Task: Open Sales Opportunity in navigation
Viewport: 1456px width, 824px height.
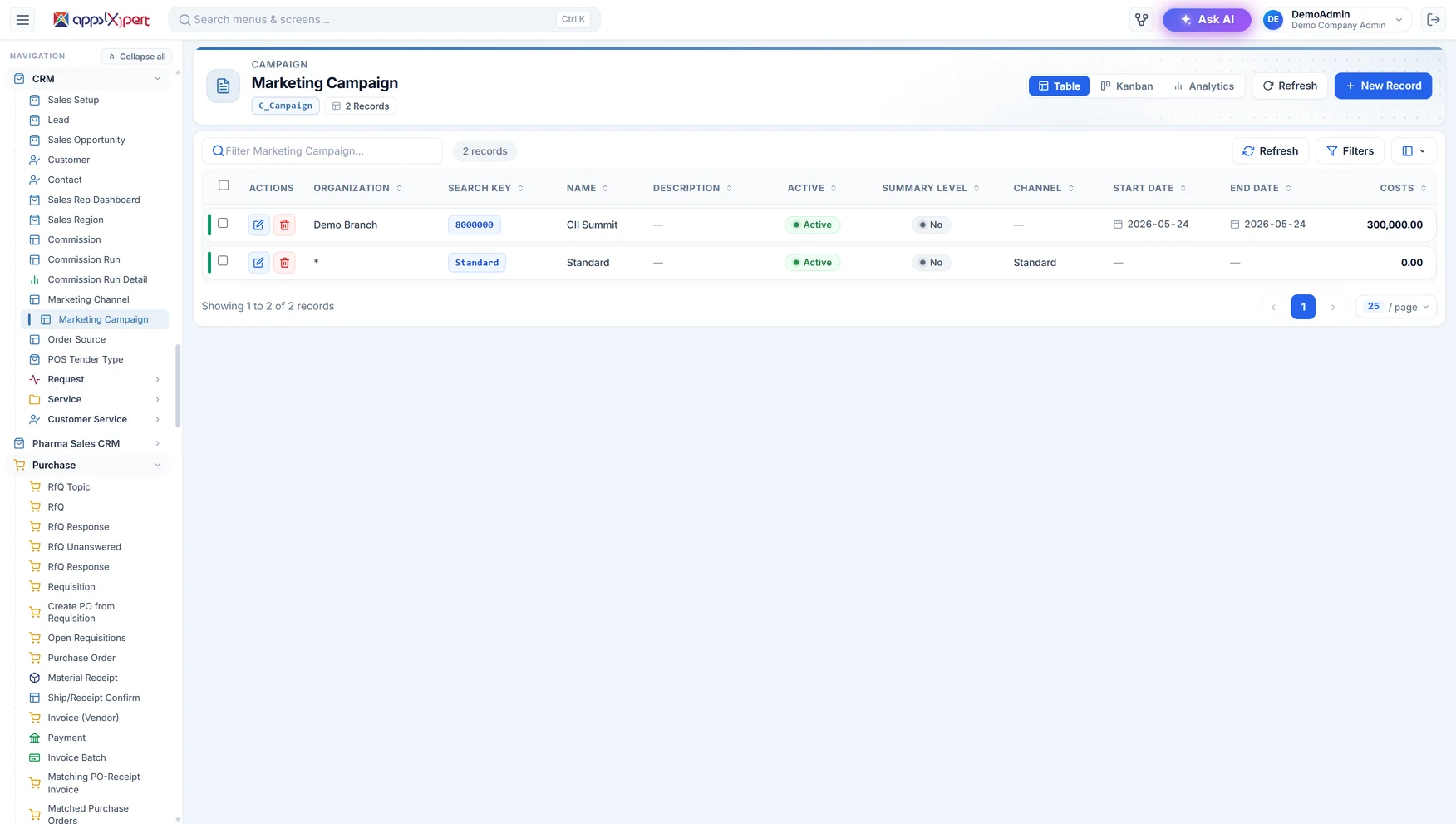Action: click(86, 140)
